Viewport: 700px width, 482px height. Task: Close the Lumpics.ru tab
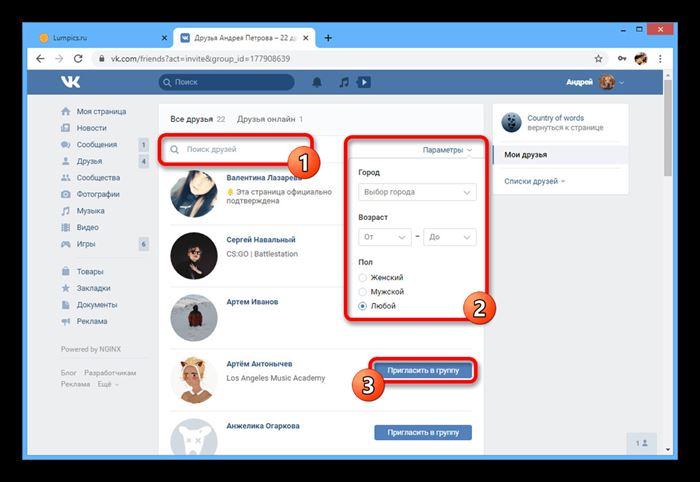pos(164,38)
